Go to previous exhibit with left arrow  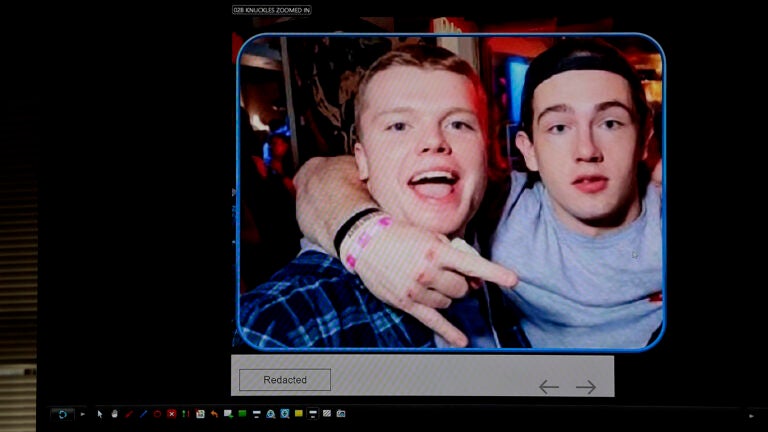coord(548,387)
